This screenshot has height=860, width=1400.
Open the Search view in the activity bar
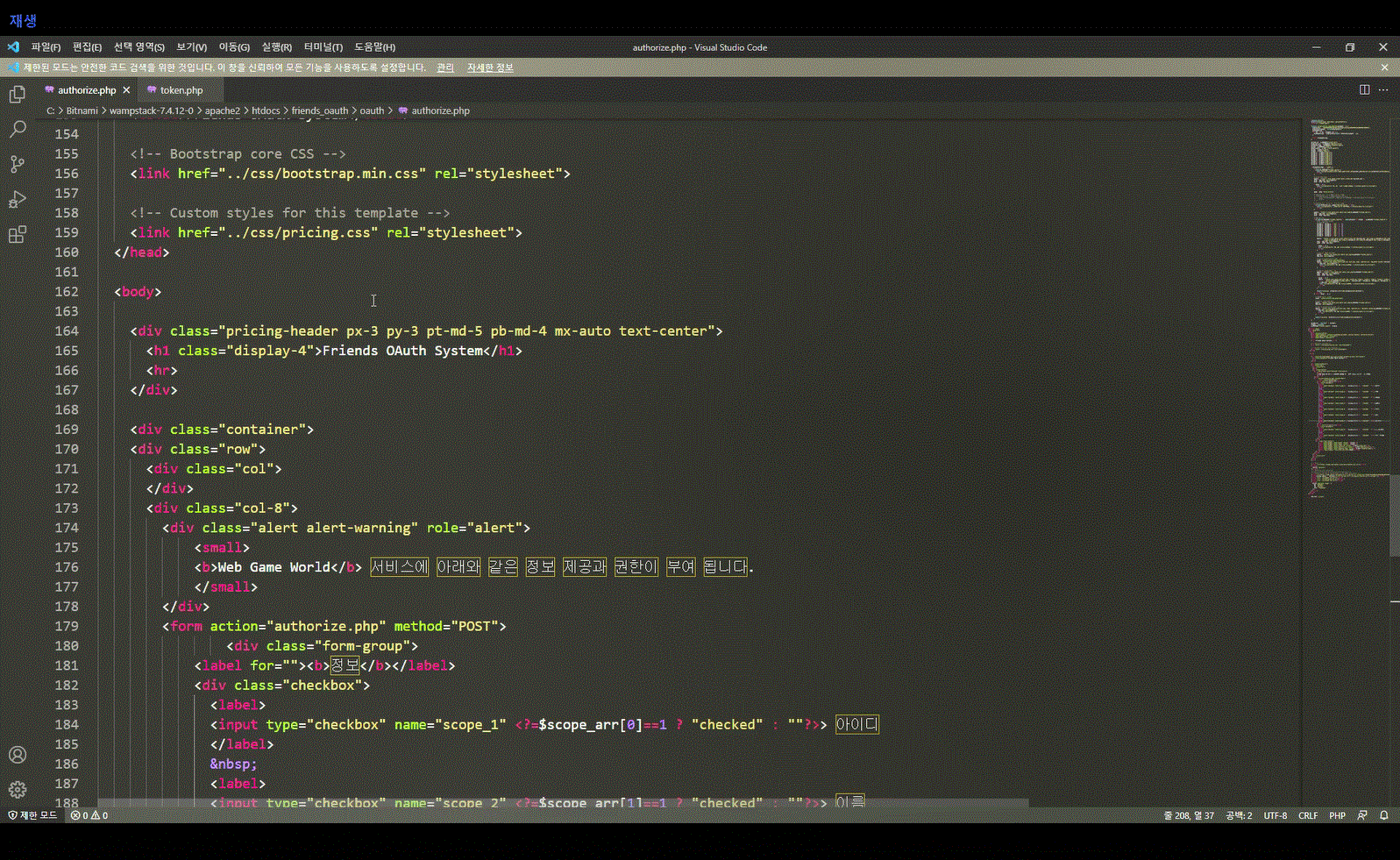click(18, 129)
